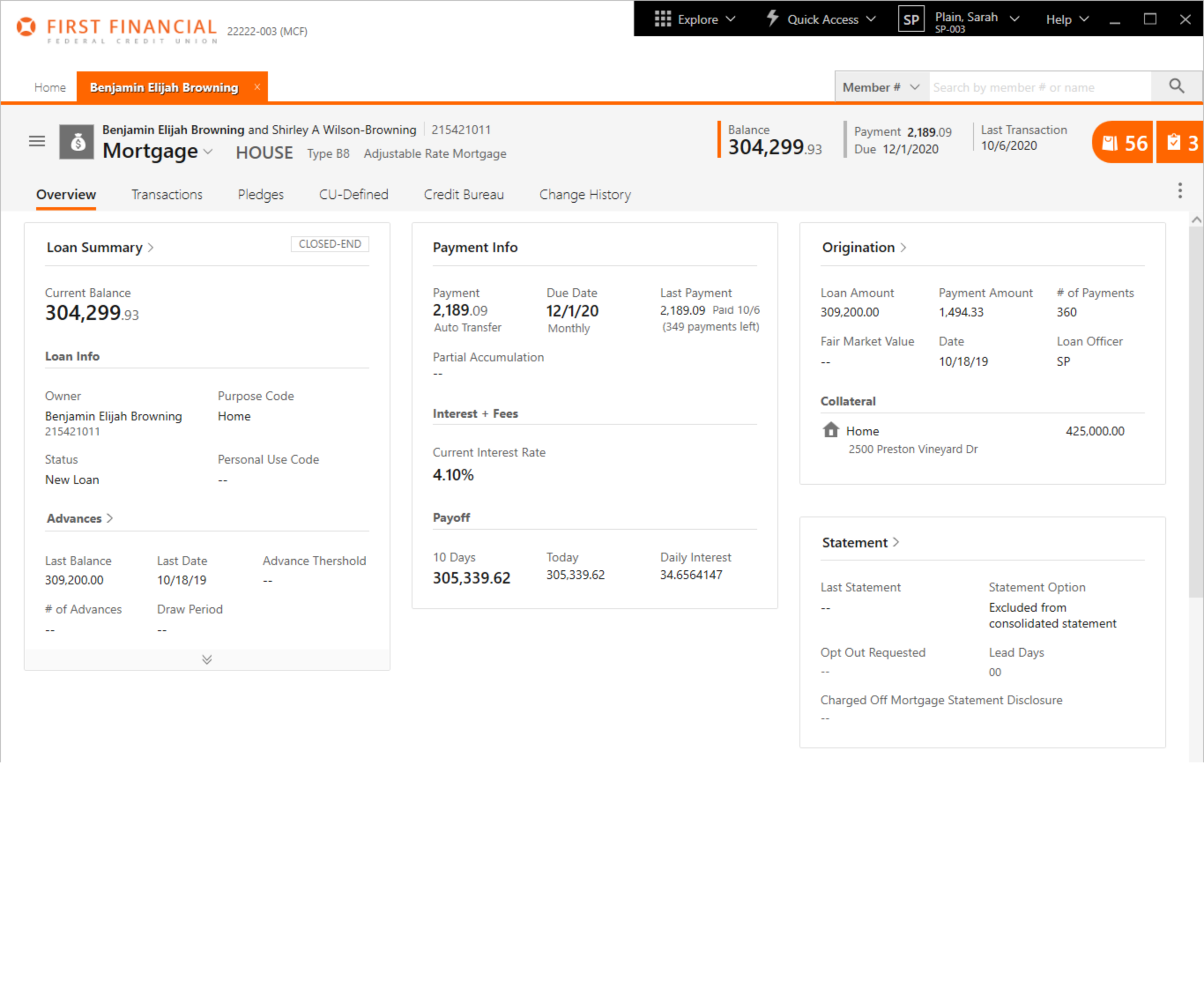
Task: Click the 4.10% current interest rate
Action: (x=453, y=475)
